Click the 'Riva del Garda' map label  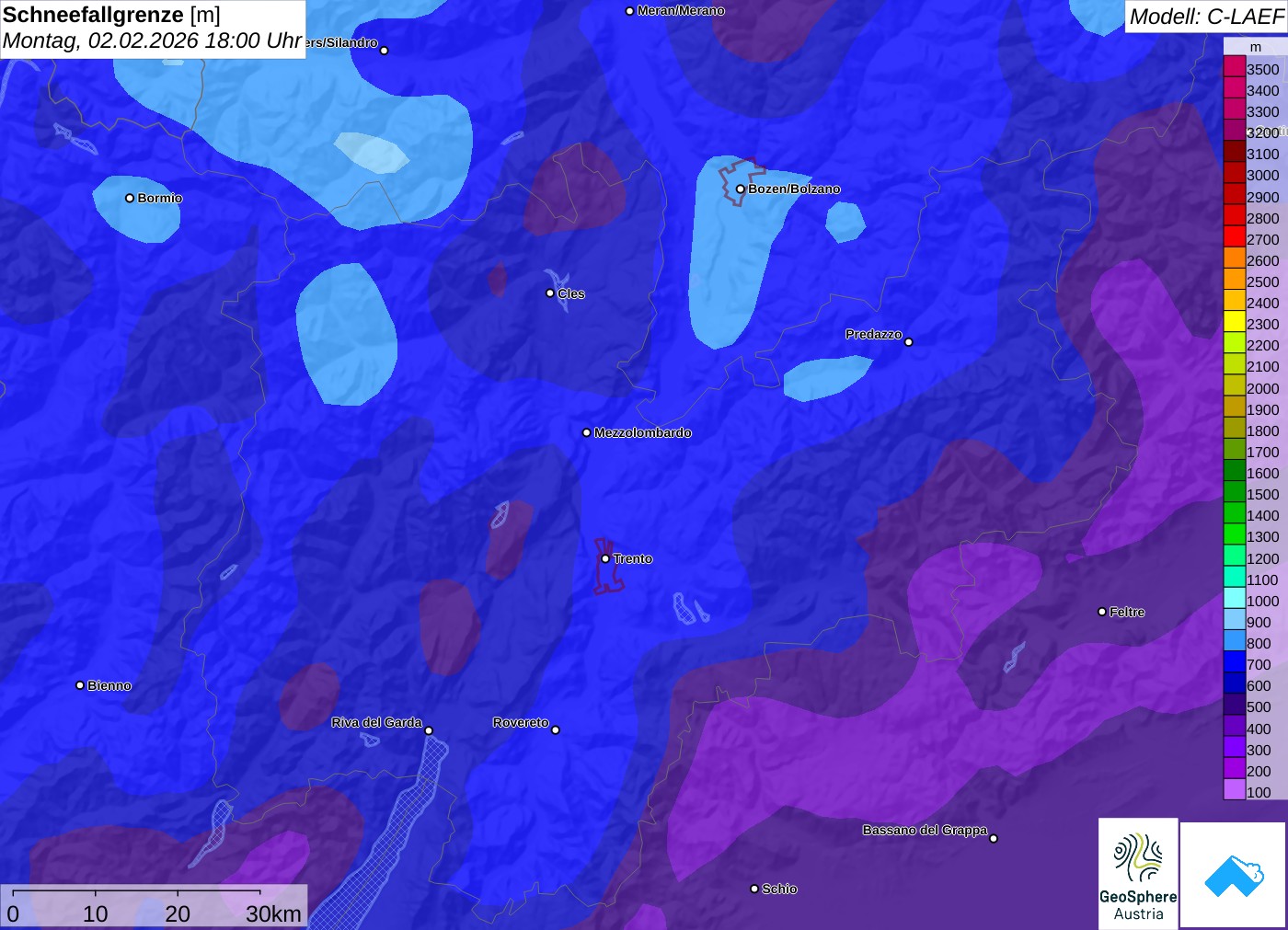click(x=377, y=723)
